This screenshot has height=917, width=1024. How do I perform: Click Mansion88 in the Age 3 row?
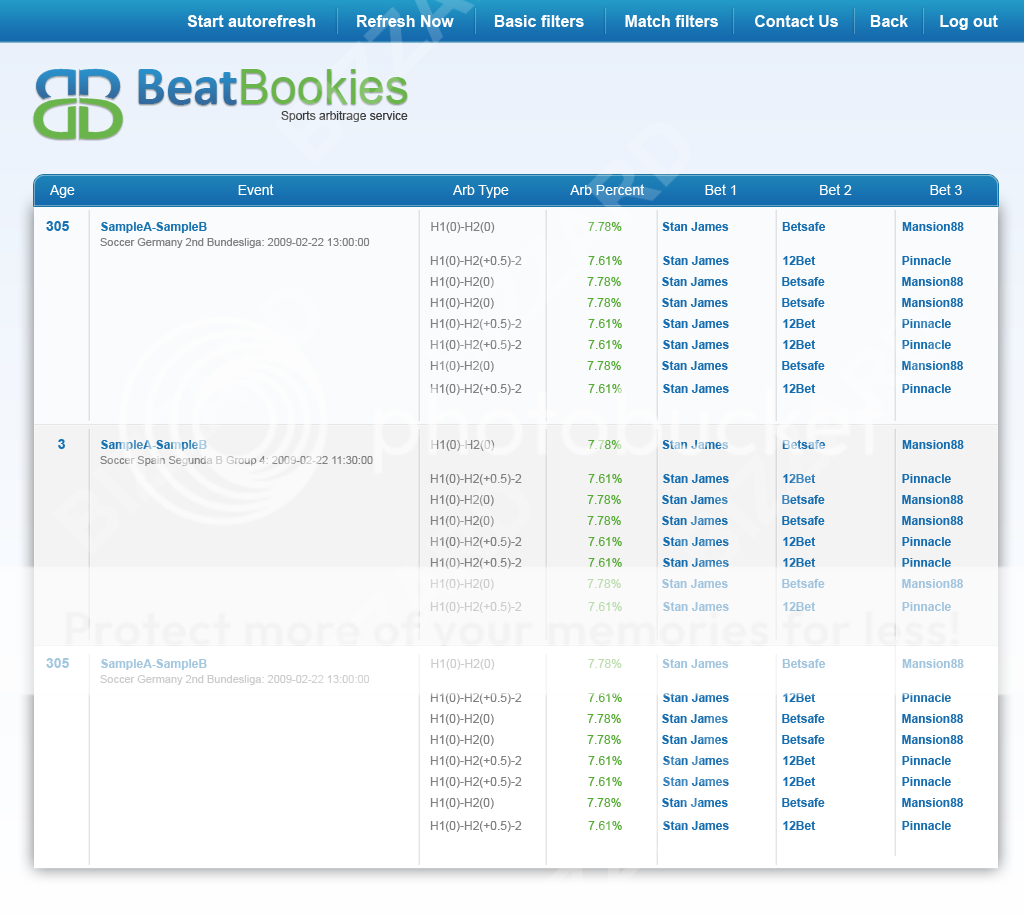coord(933,445)
